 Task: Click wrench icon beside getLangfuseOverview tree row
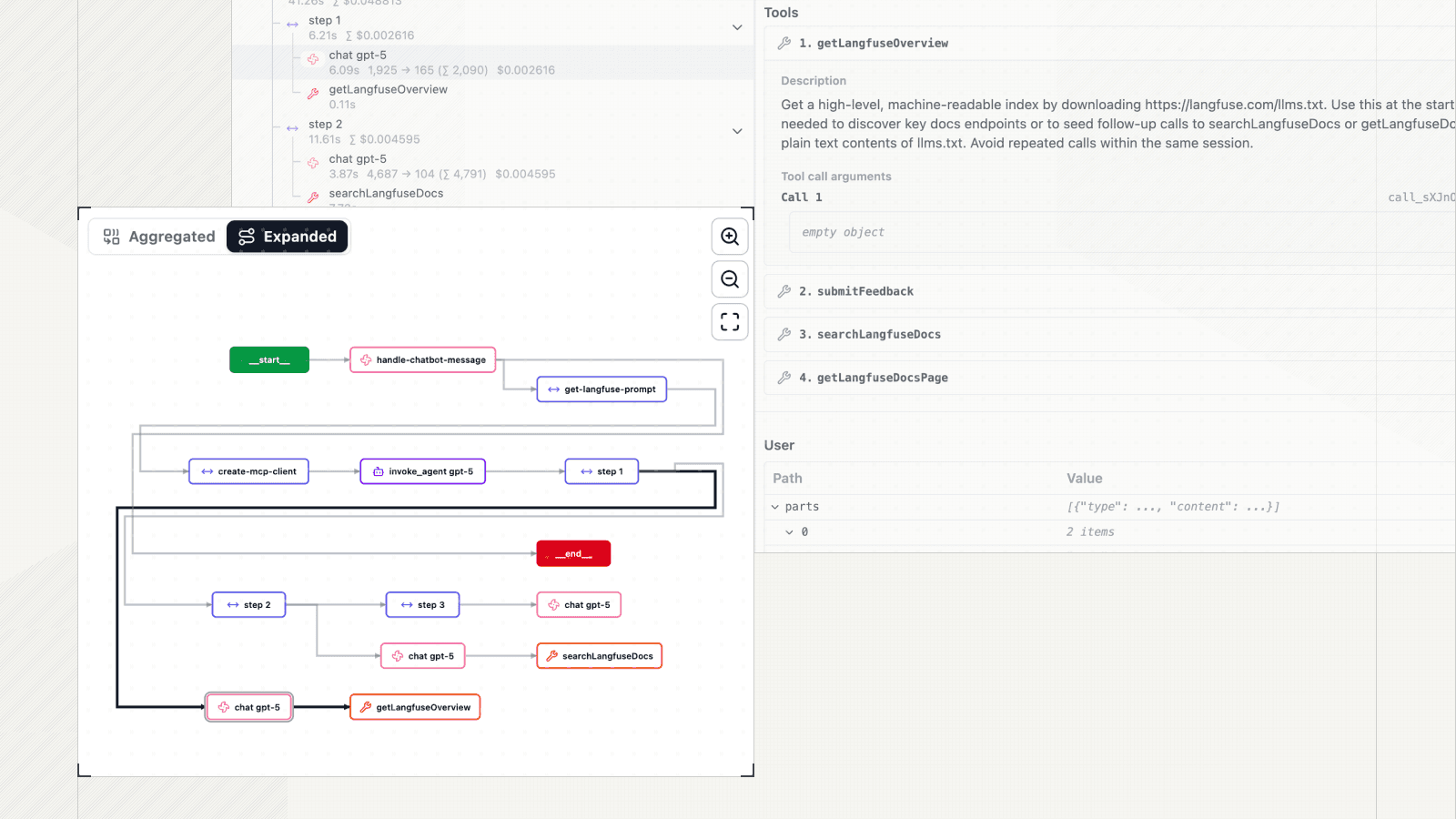[x=313, y=94]
